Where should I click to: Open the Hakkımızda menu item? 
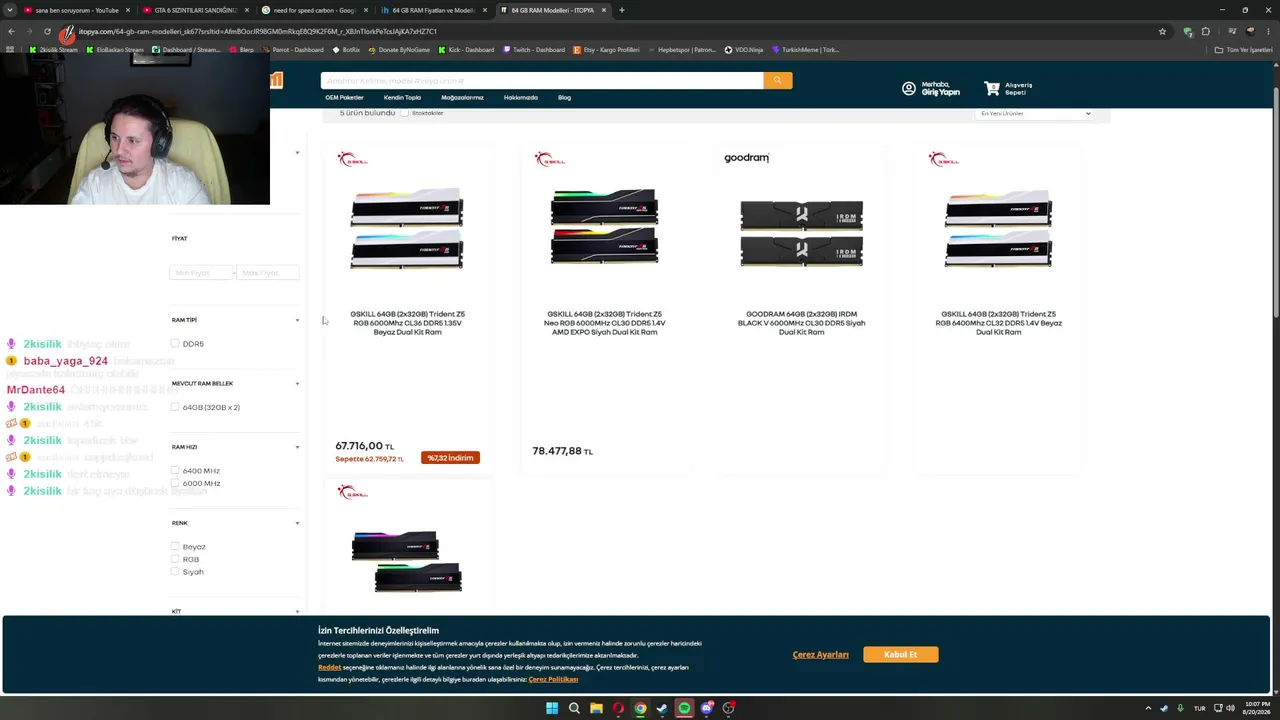pos(520,98)
